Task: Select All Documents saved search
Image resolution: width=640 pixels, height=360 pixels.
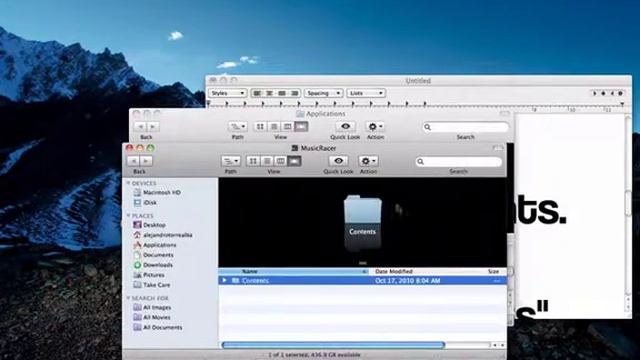Action: point(158,327)
